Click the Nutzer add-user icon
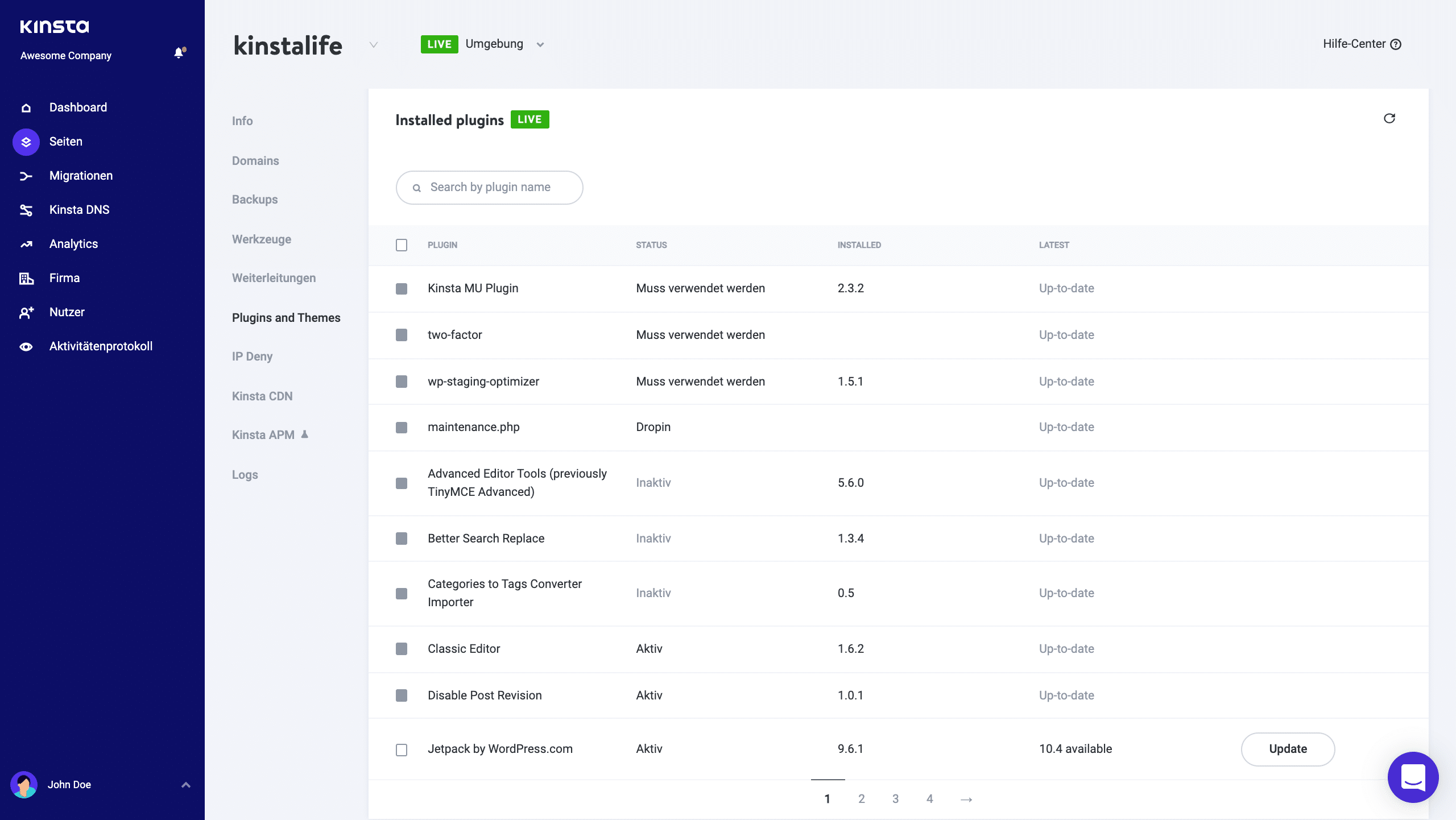 [26, 312]
